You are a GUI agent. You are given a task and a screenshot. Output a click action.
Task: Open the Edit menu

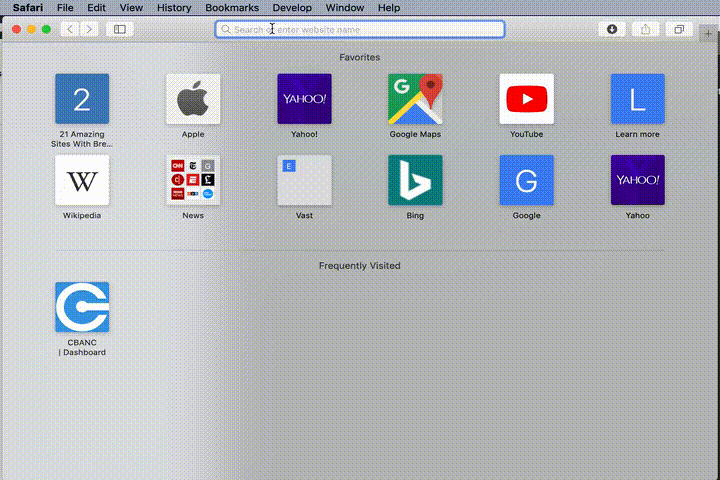click(96, 8)
